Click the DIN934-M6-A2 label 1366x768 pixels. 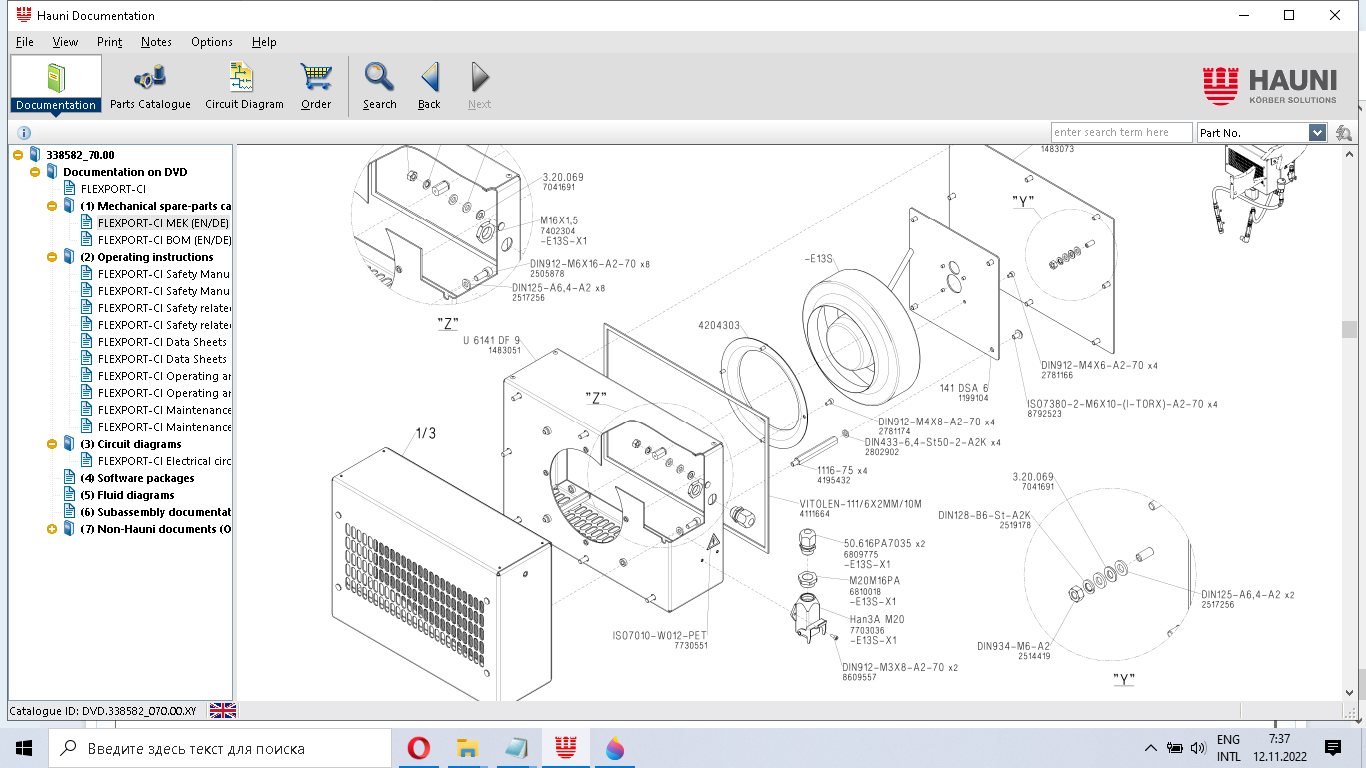(x=1014, y=645)
